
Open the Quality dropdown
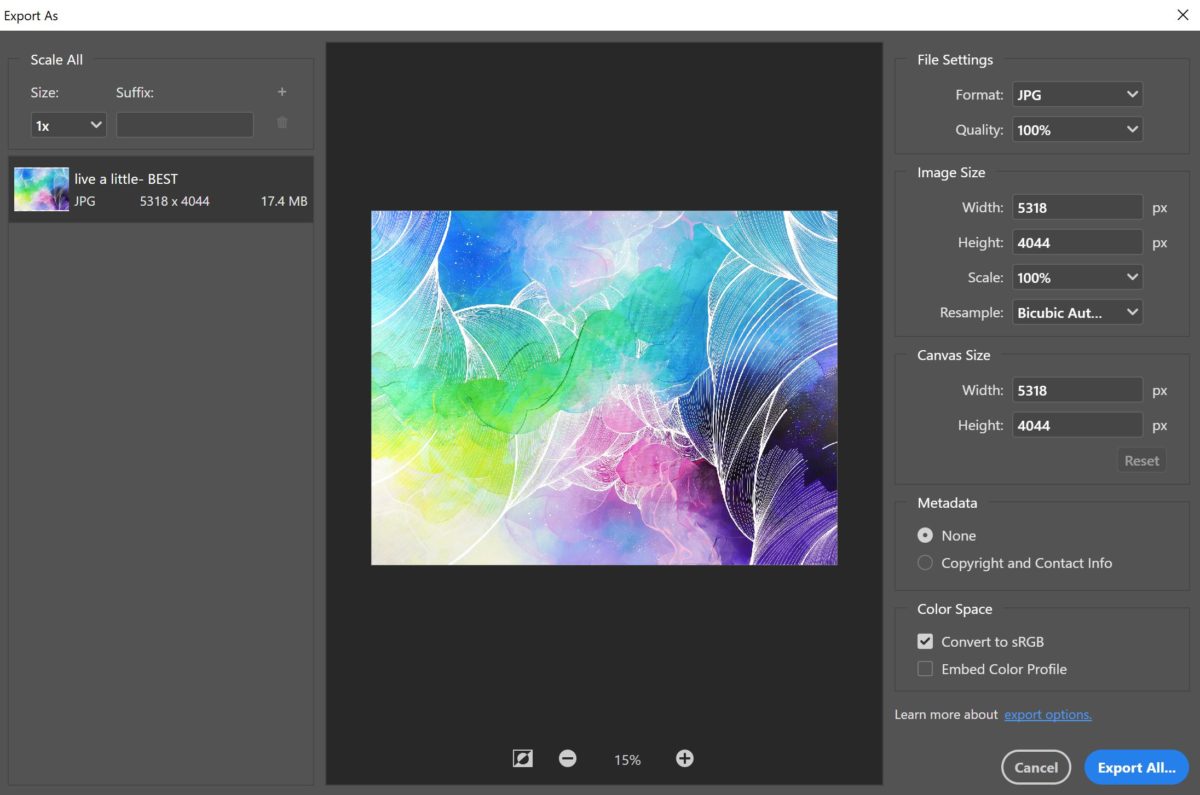1077,129
